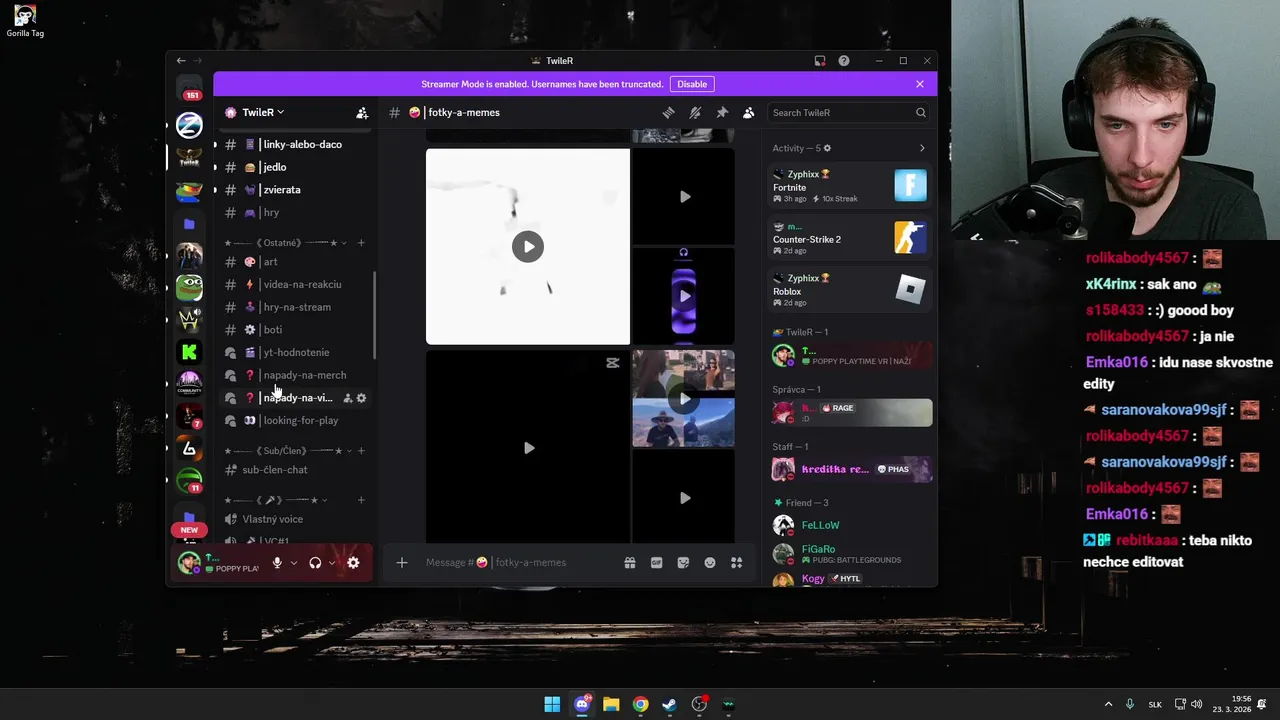The width and height of the screenshot is (1280, 720).
Task: Open Google Chrome from taskbar
Action: 640,704
